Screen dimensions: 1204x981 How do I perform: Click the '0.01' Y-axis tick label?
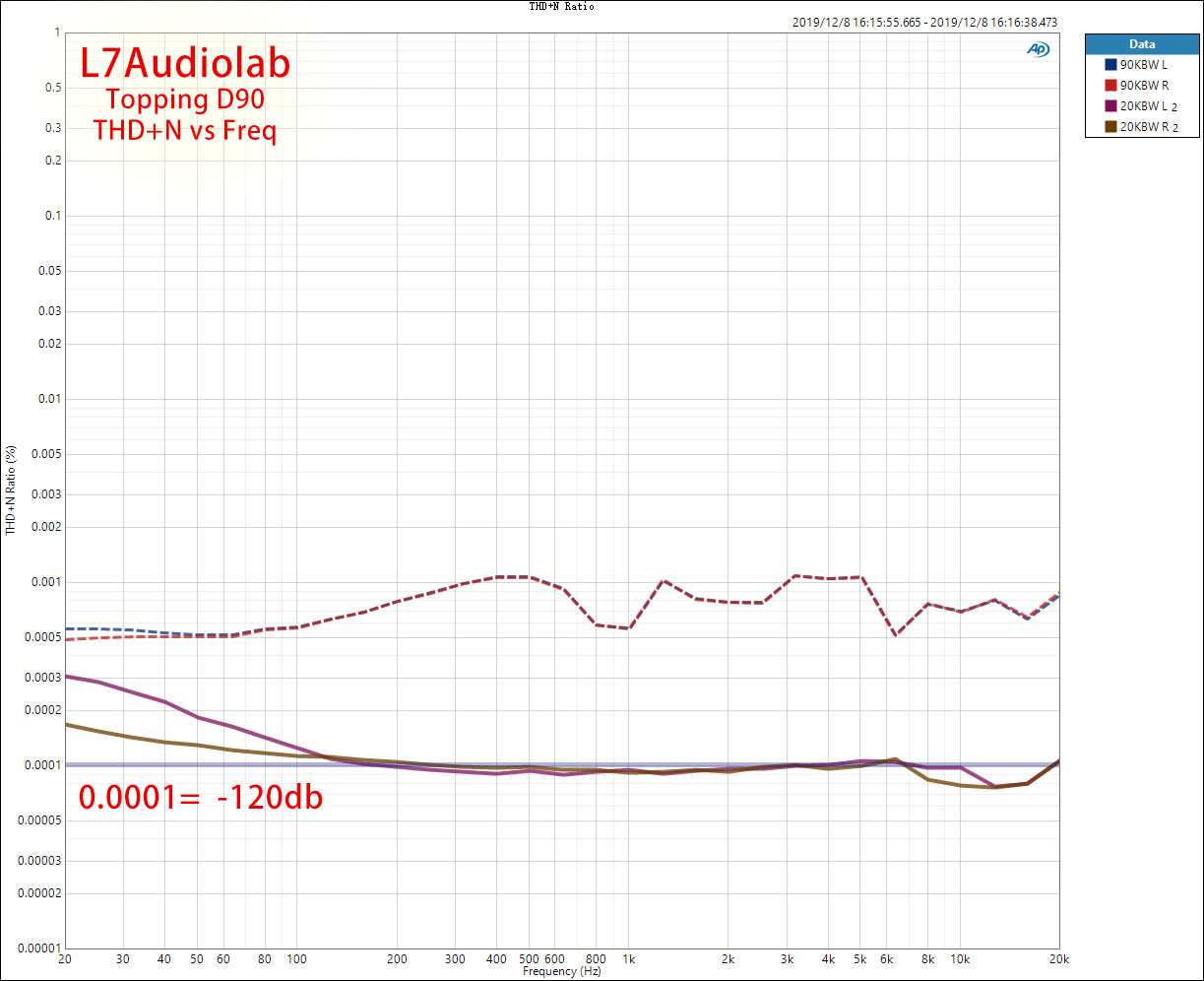(50, 399)
